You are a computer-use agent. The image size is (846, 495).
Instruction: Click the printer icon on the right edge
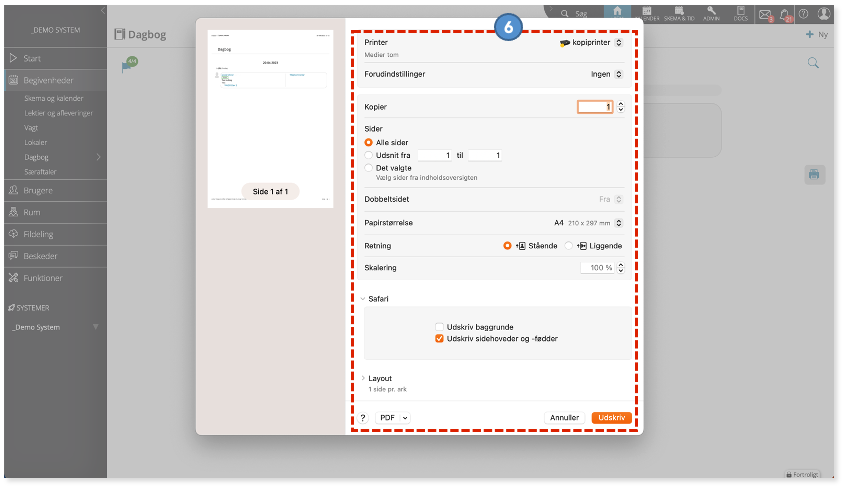[x=814, y=174]
